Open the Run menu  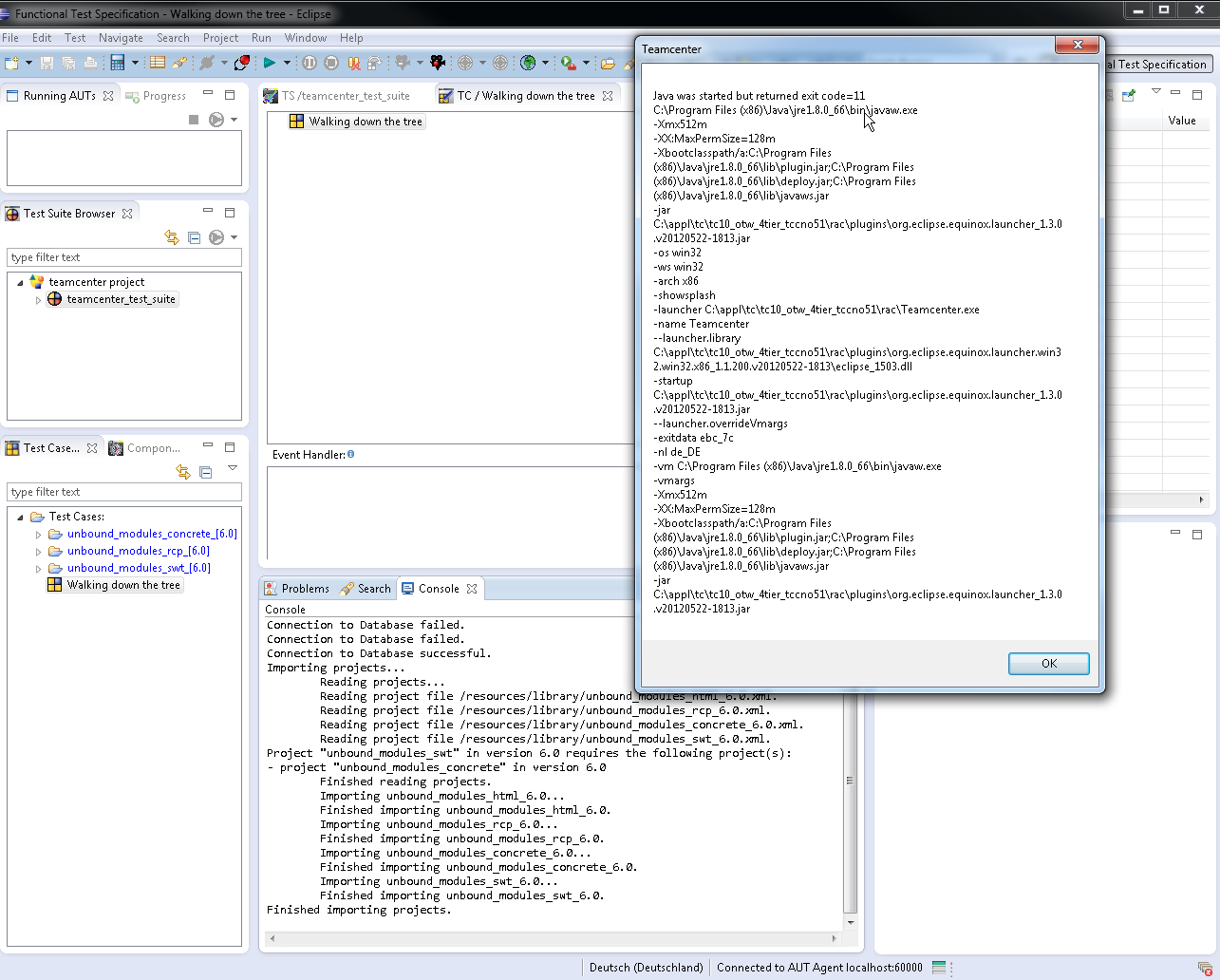tap(261, 38)
